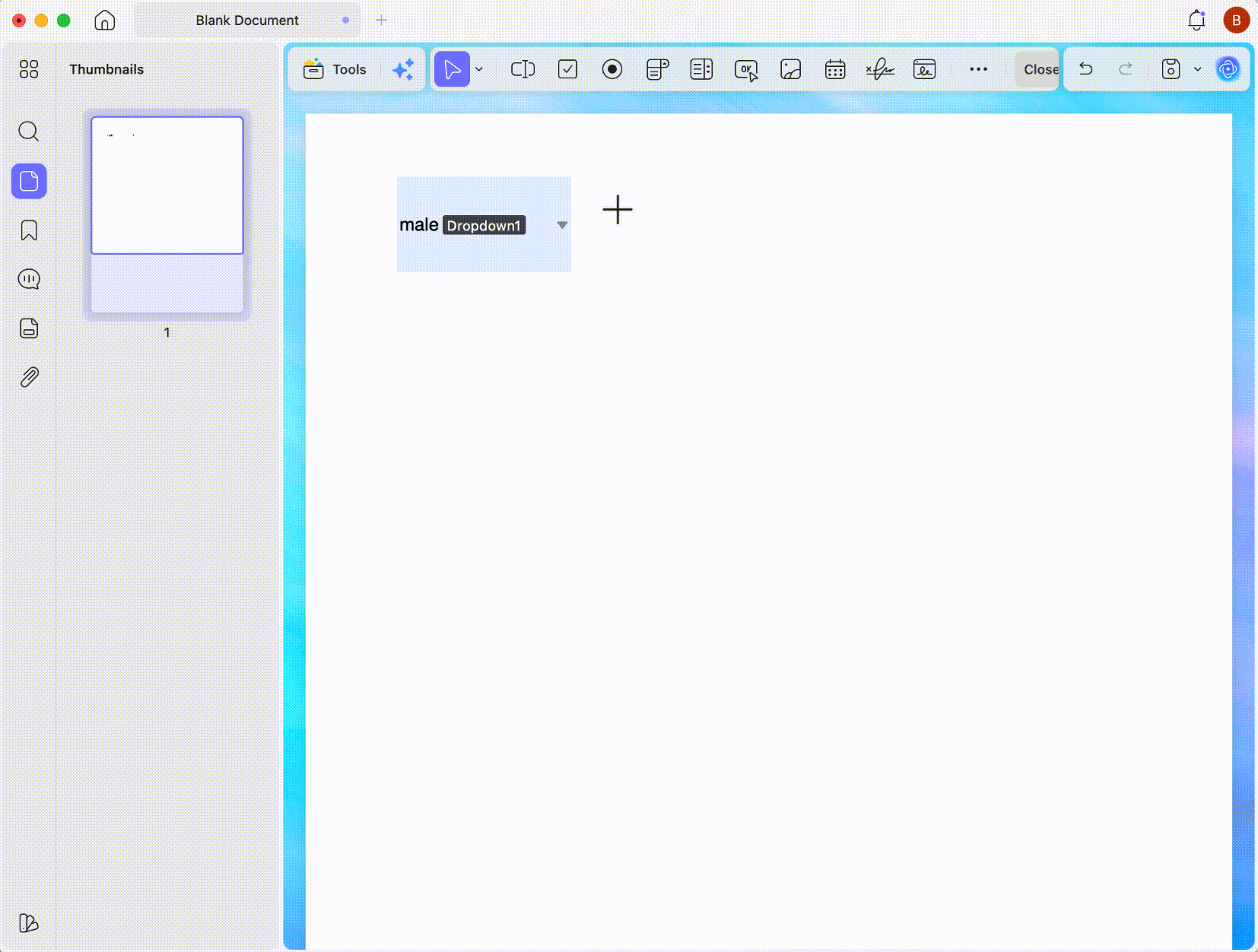Screen dimensions: 1258x952
Task: Choose the digital signature form tool
Action: click(x=924, y=69)
